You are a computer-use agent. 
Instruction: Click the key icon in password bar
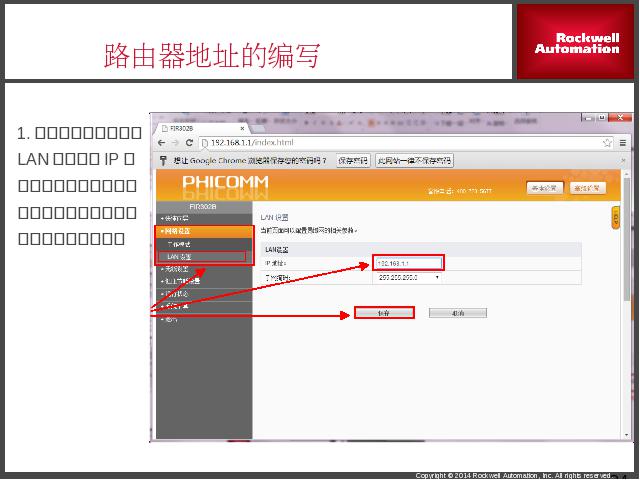click(x=163, y=160)
